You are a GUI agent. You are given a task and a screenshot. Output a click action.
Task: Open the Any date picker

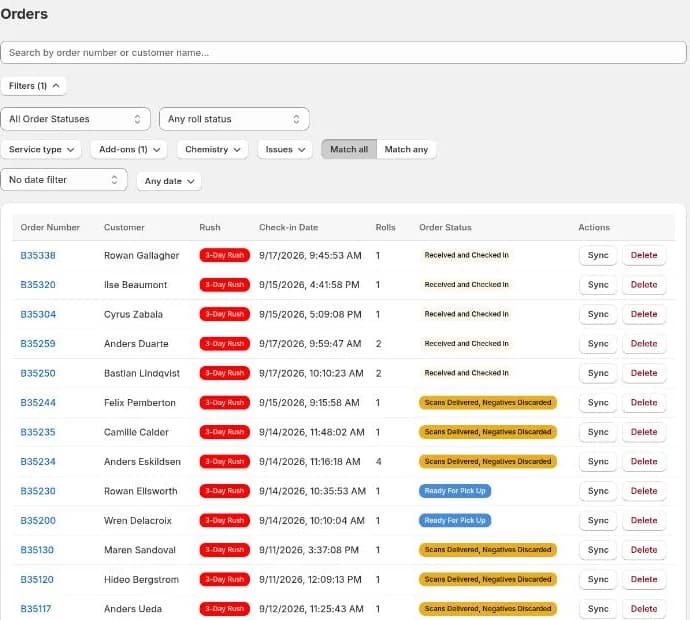tap(169, 181)
